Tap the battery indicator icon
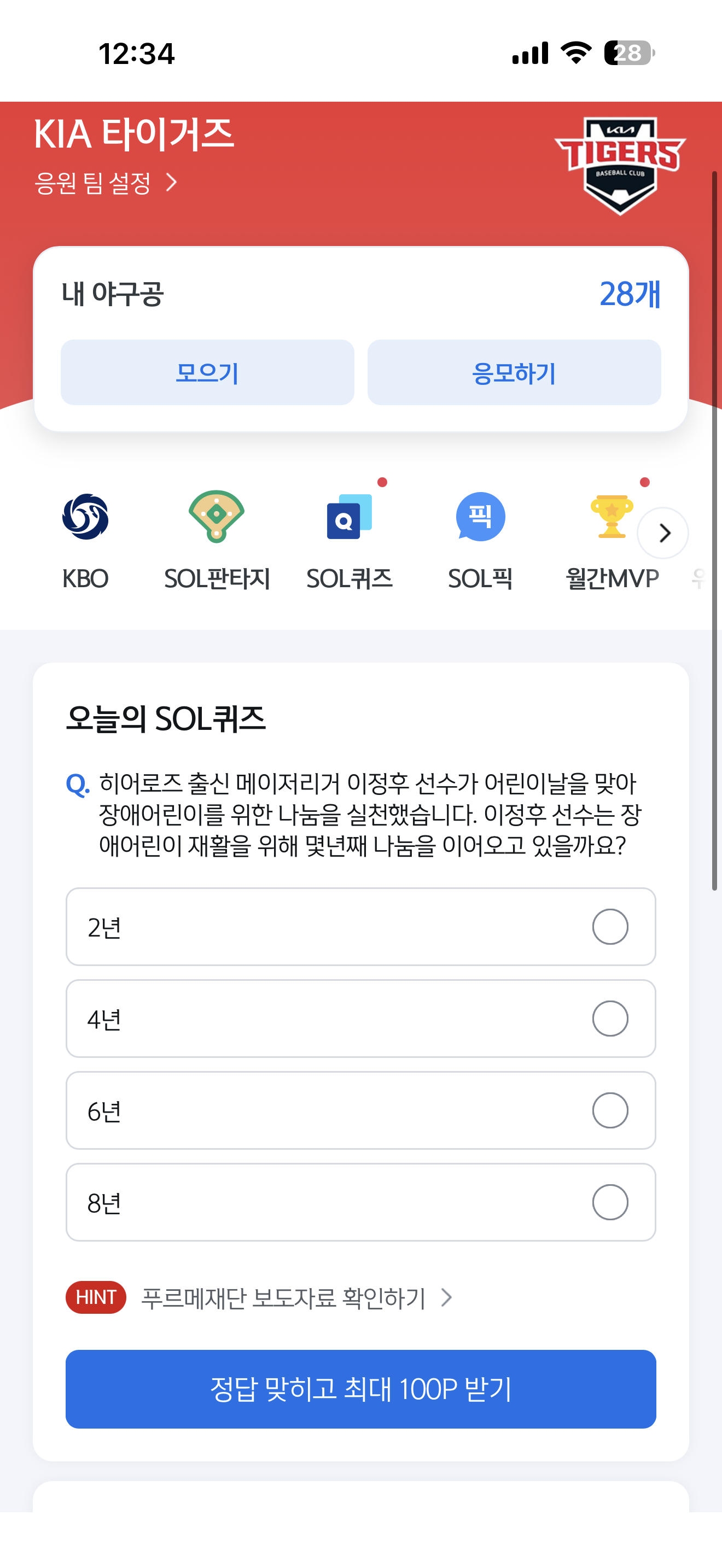The width and height of the screenshot is (722, 1568). tap(630, 53)
